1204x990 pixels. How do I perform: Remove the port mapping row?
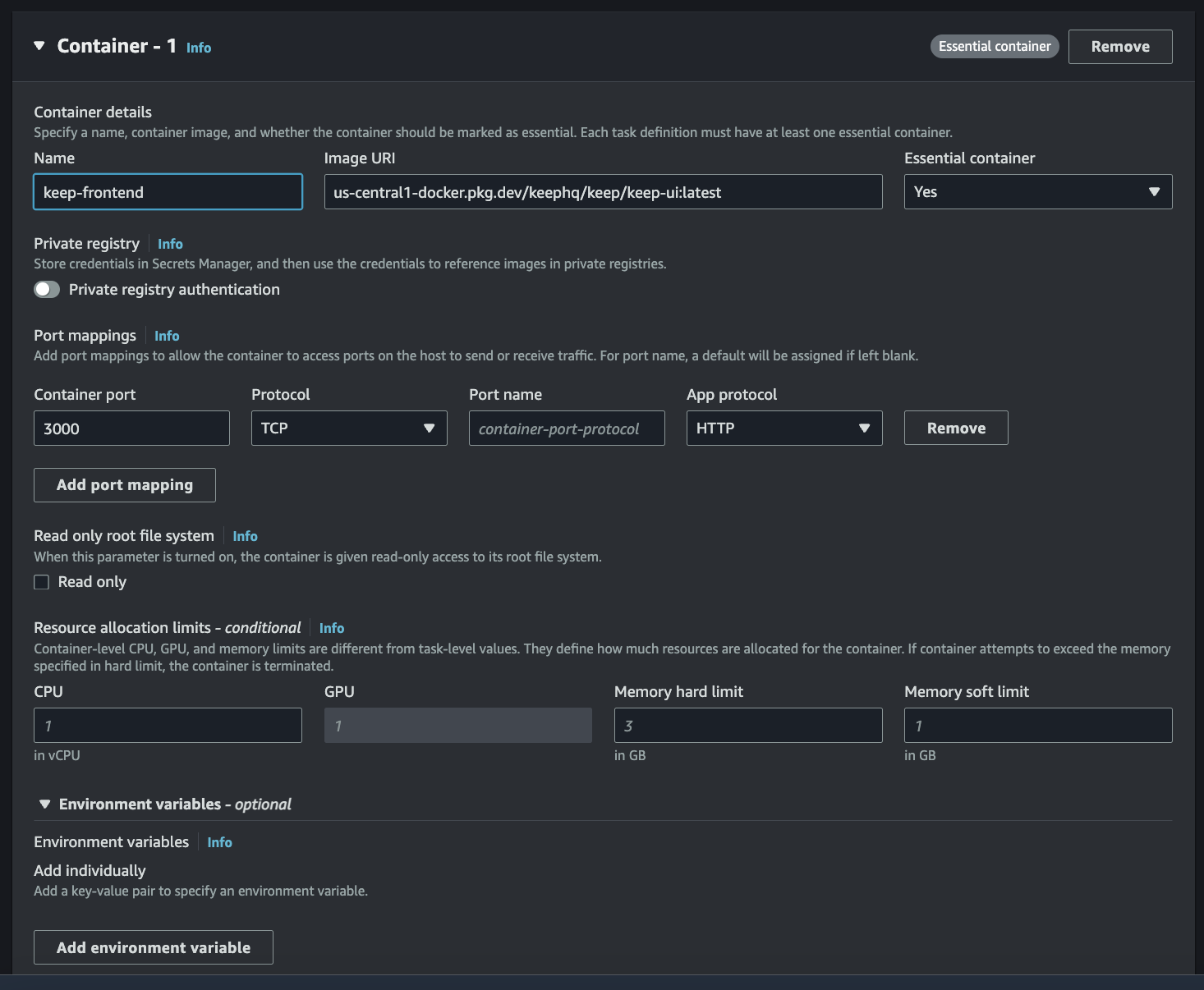point(956,428)
